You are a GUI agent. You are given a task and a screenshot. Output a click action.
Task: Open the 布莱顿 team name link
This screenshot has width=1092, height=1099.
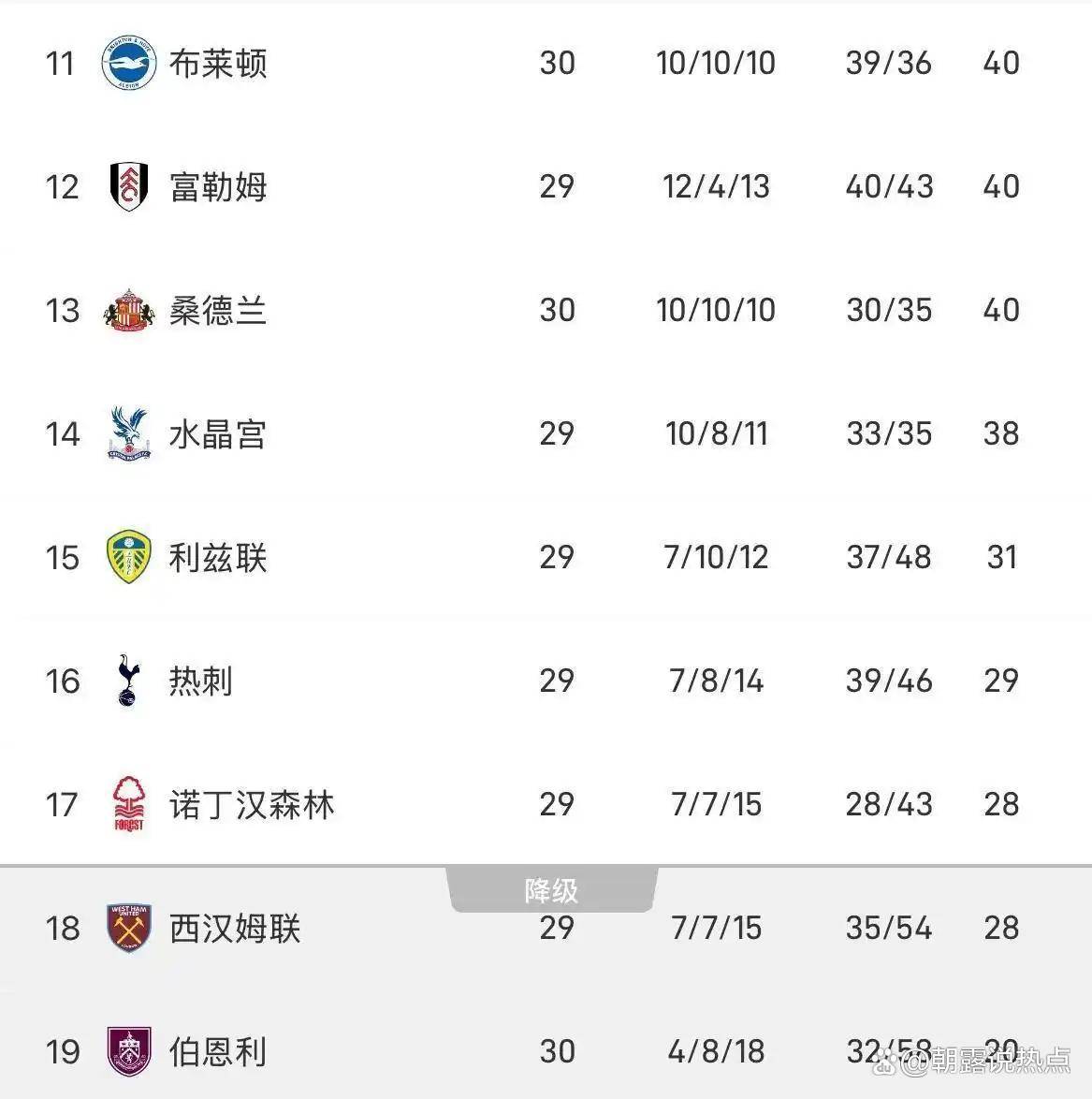tap(218, 64)
